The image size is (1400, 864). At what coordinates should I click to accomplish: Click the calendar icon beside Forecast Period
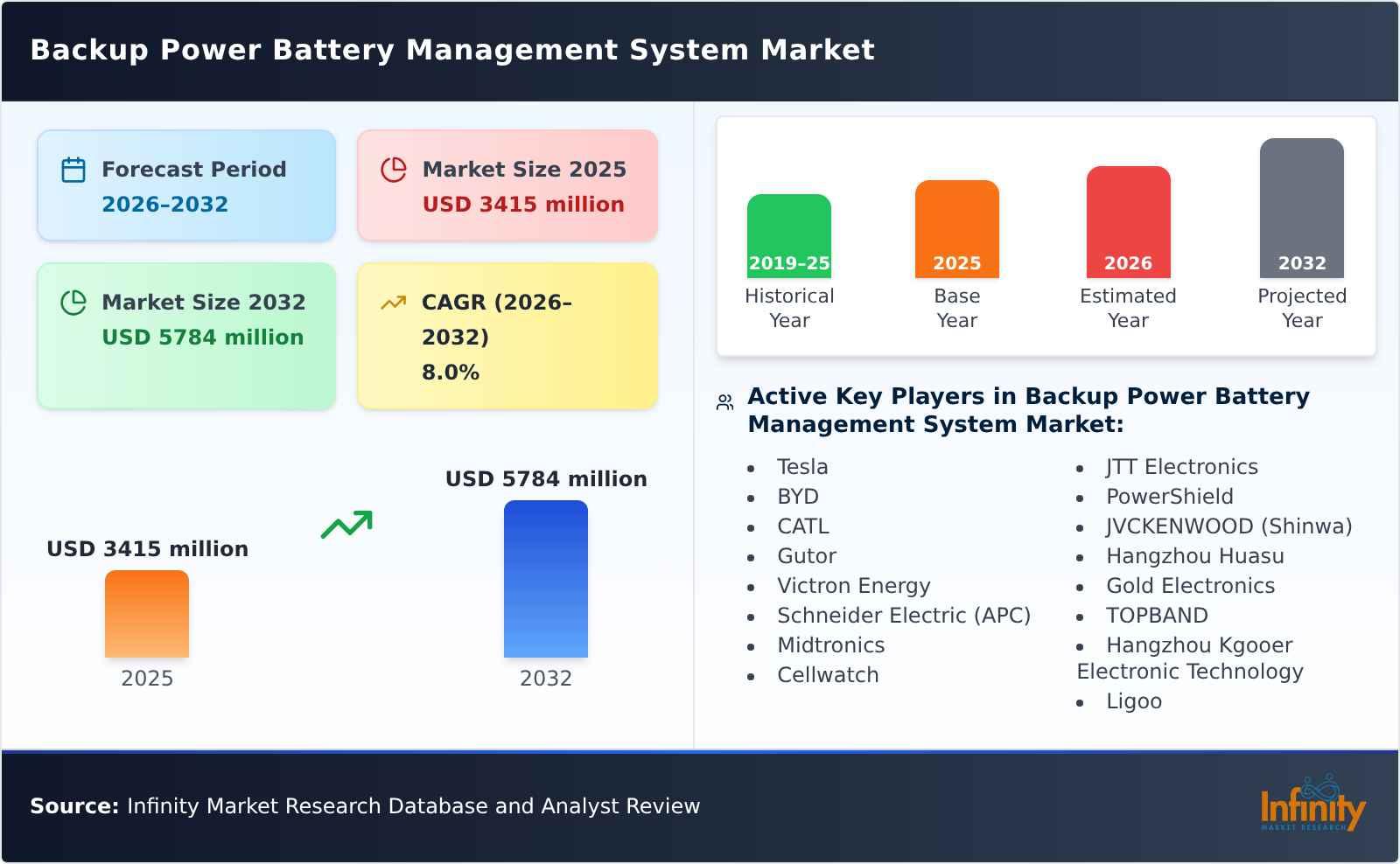click(x=73, y=170)
